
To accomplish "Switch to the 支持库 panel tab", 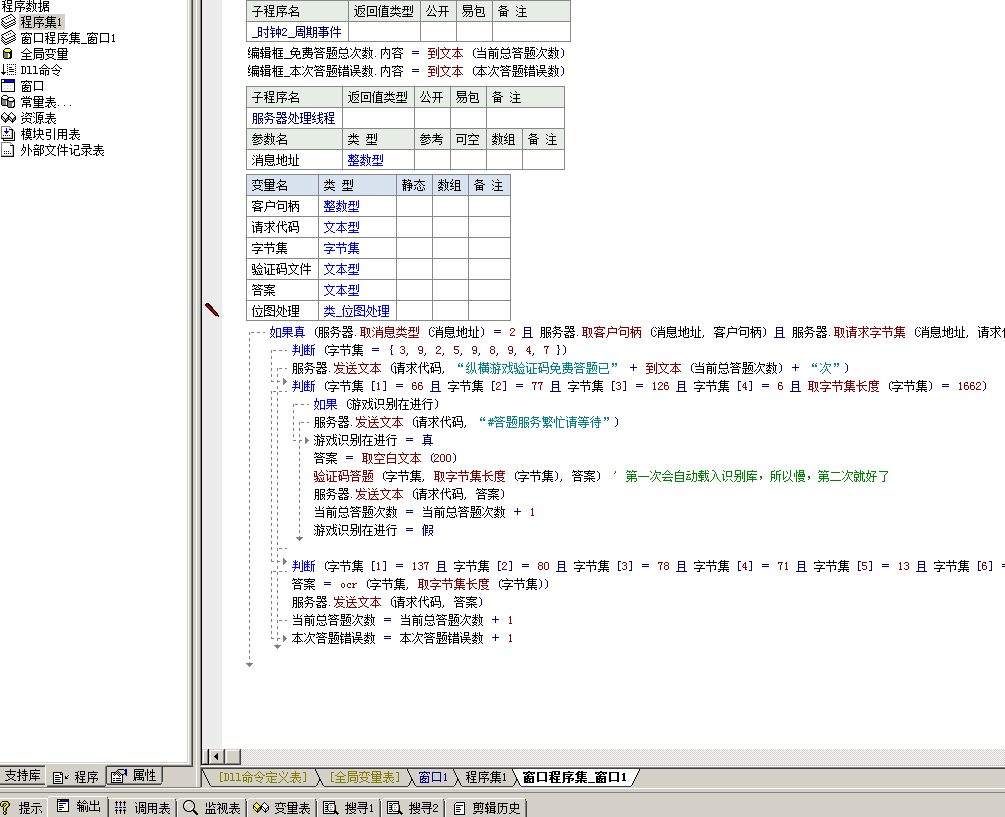I will point(22,775).
